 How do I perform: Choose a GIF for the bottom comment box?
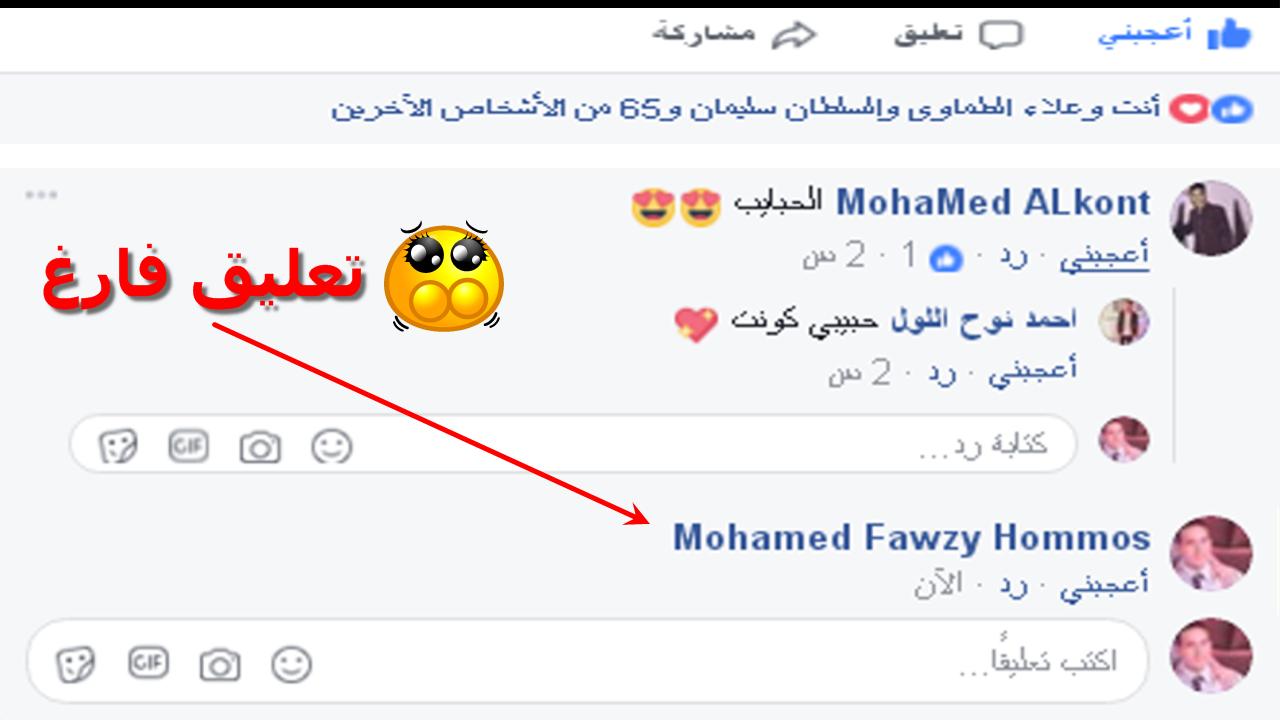pos(148,662)
